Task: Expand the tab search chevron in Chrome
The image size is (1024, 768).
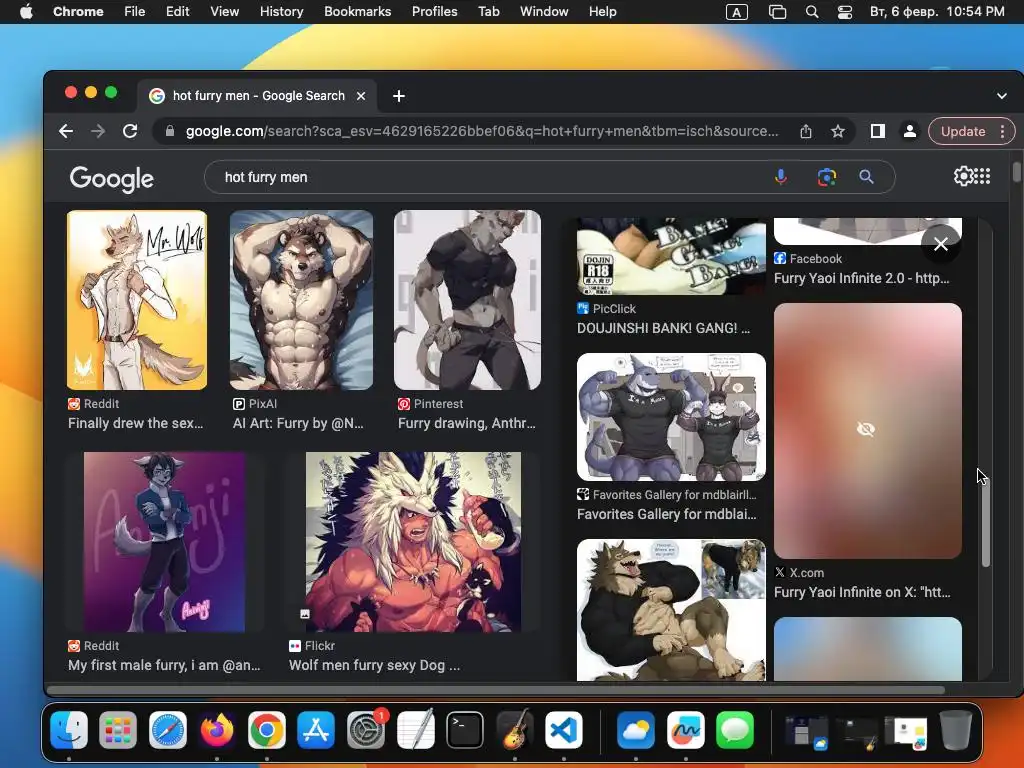Action: pos(1002,96)
